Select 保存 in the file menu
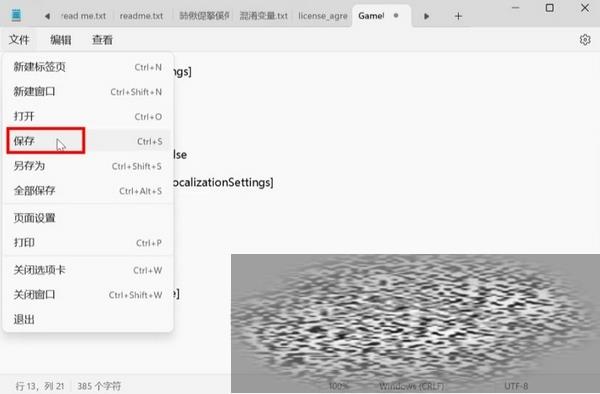This screenshot has width=600, height=394. pos(88,141)
